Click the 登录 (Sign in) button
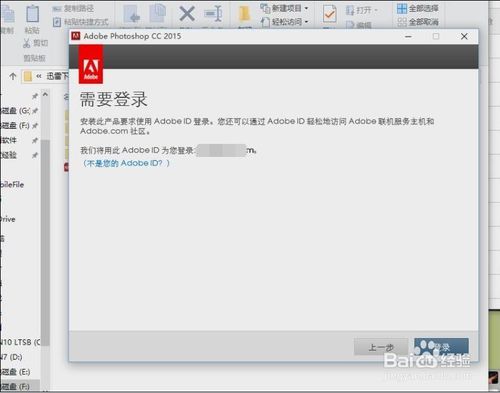This screenshot has width=500, height=393. click(x=442, y=347)
